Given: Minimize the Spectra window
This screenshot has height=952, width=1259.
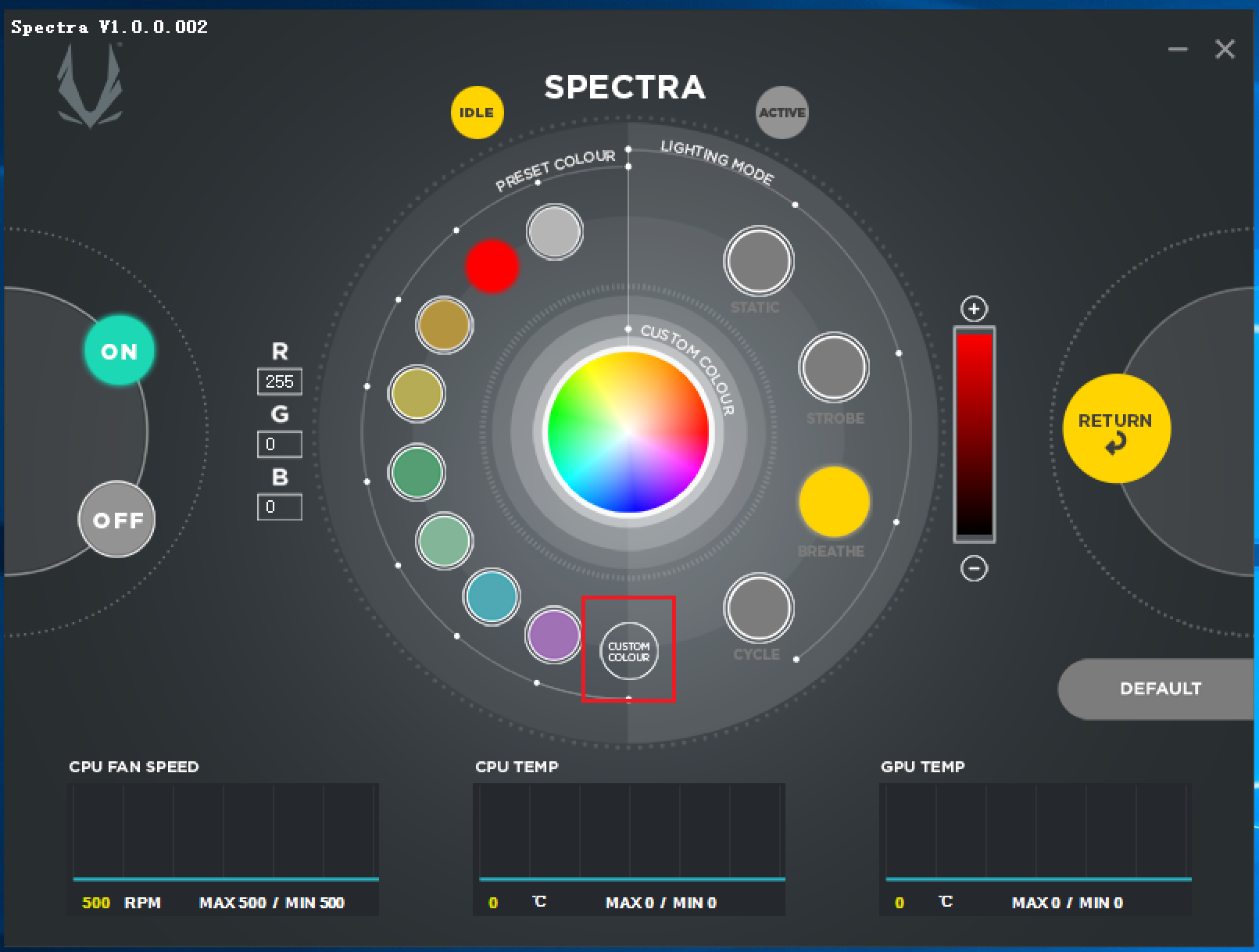Looking at the screenshot, I should point(1178,49).
